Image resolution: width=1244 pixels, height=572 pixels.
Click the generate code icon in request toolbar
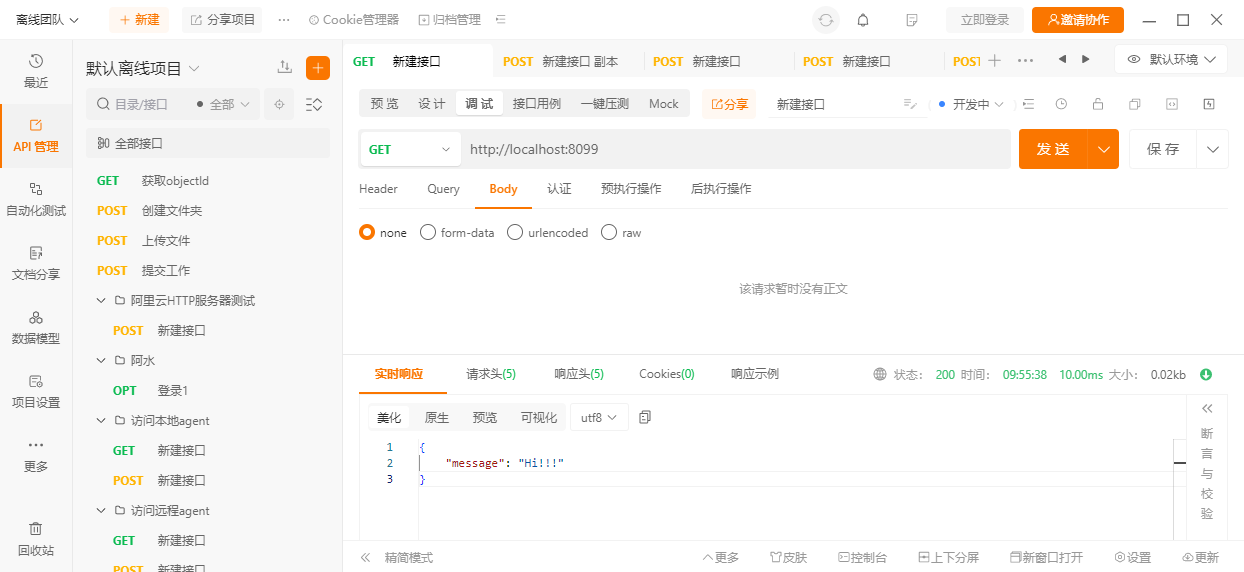(1172, 104)
